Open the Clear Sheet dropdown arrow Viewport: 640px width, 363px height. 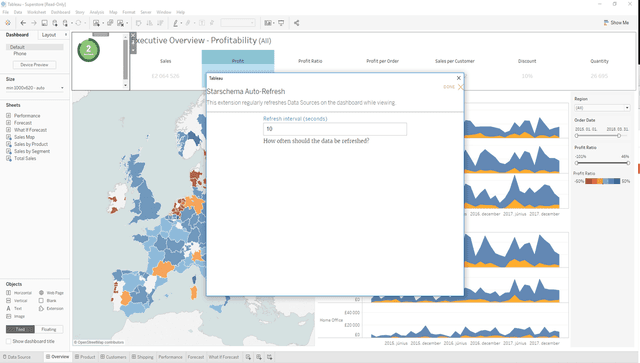(127, 23)
